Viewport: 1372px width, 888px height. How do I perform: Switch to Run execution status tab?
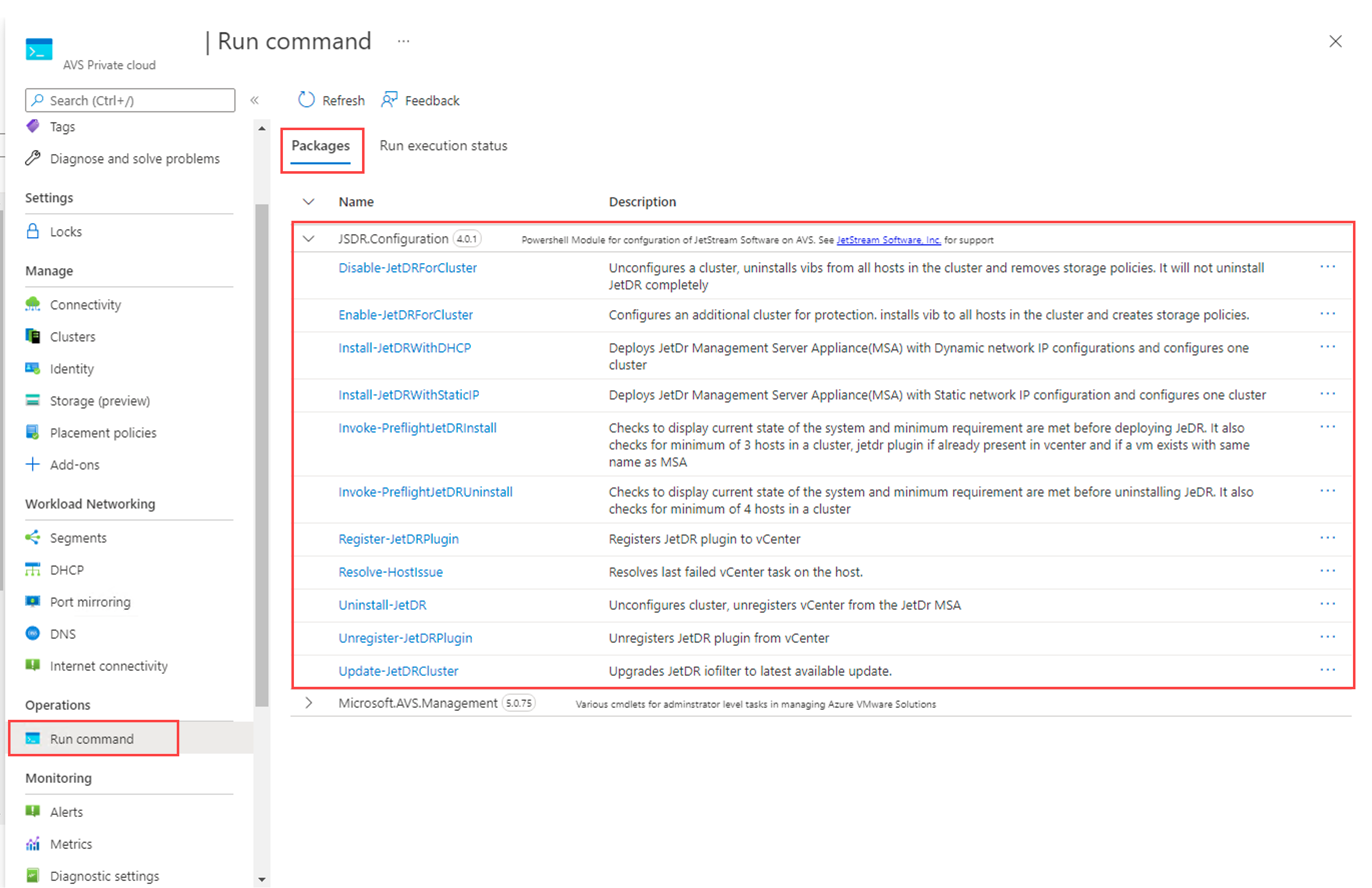coord(443,146)
